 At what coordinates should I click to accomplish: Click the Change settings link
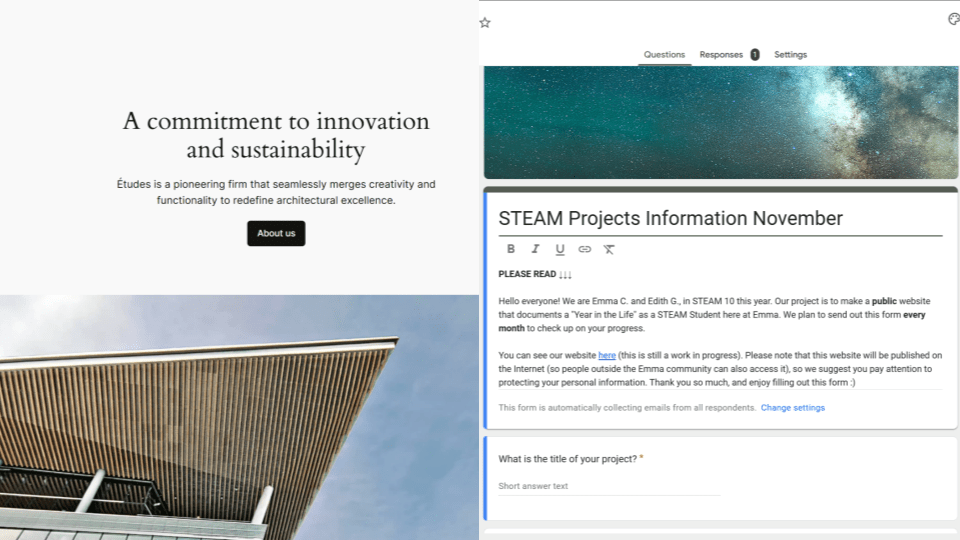click(792, 408)
